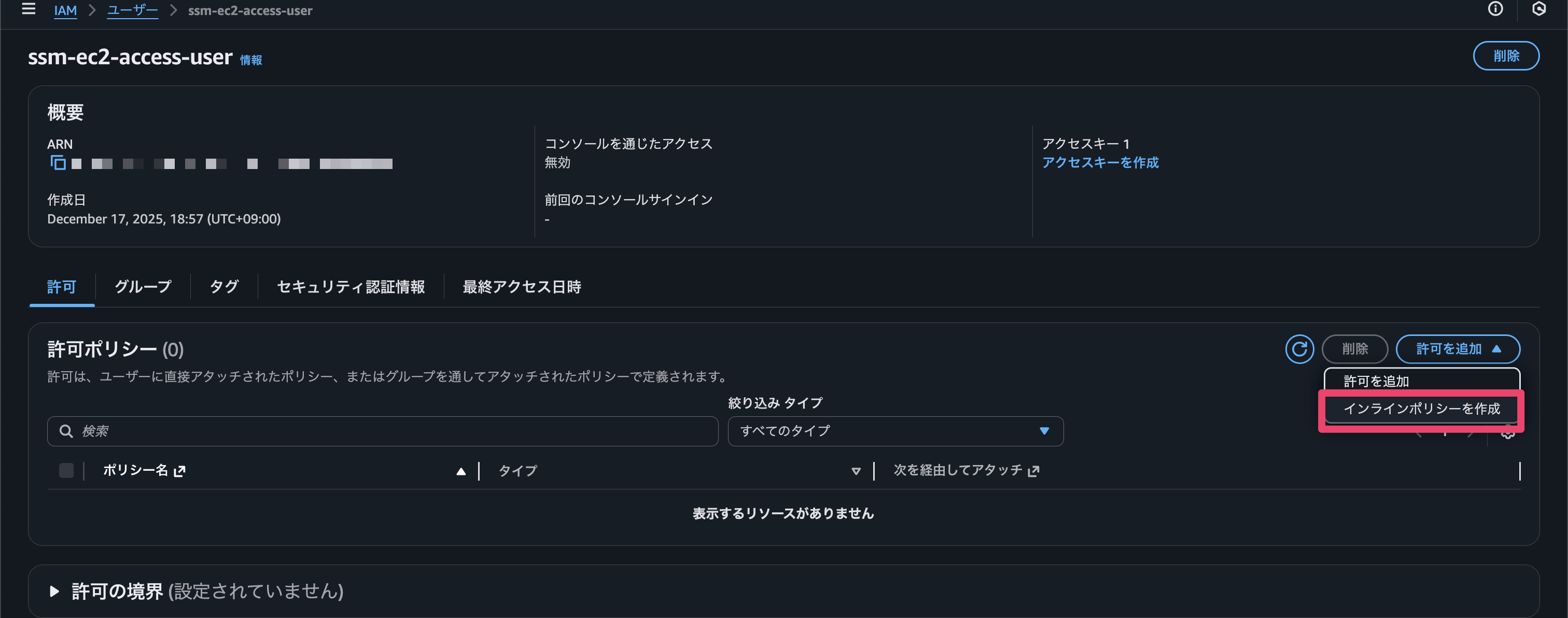1568x618 pixels.
Task: Open the navigation hamburger menu
Action: point(29,9)
